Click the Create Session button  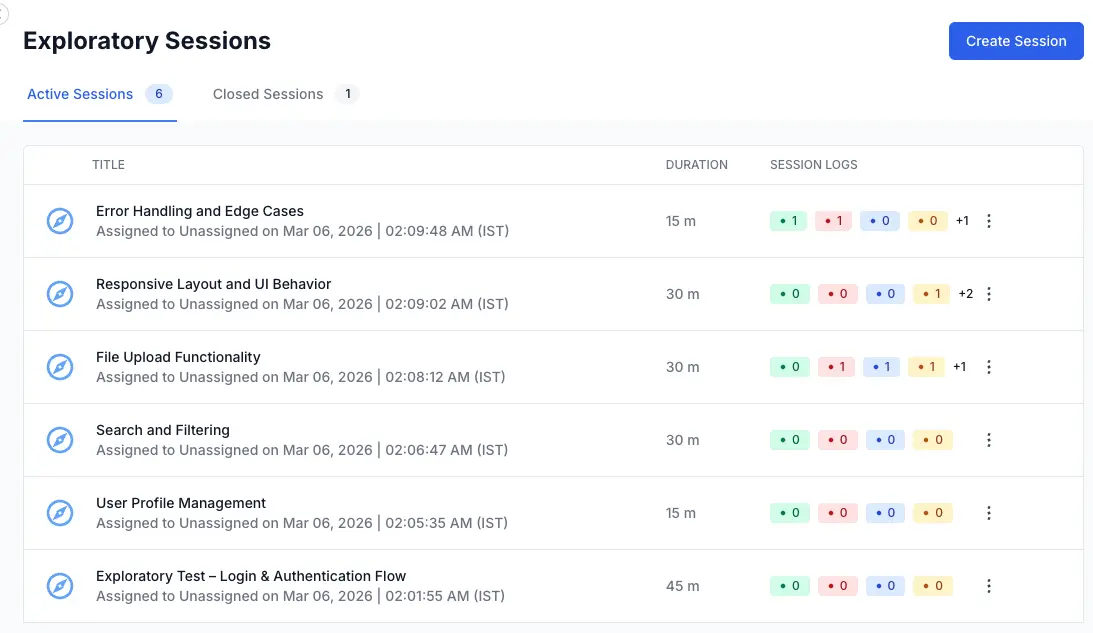(1015, 41)
